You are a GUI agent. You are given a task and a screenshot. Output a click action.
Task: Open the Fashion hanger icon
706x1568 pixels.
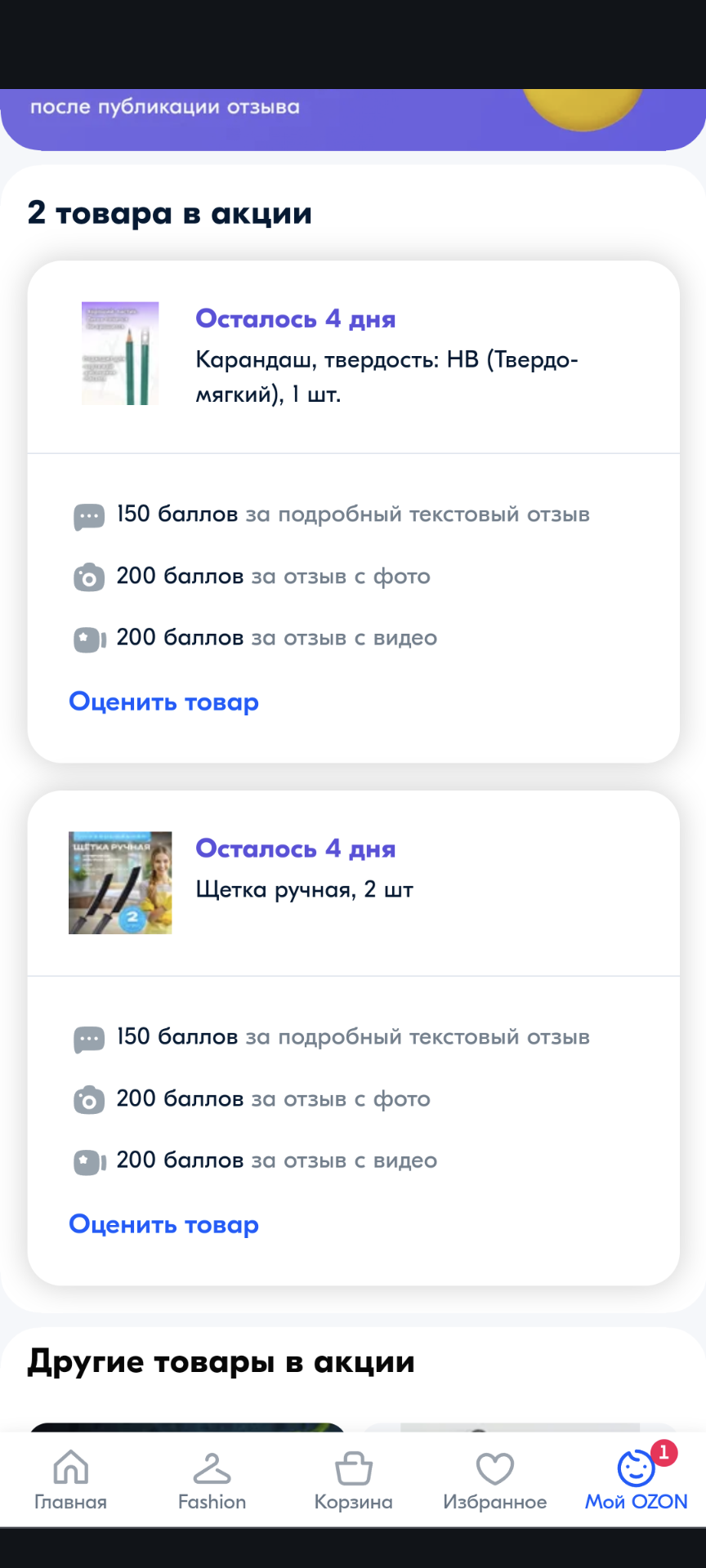[x=212, y=1468]
